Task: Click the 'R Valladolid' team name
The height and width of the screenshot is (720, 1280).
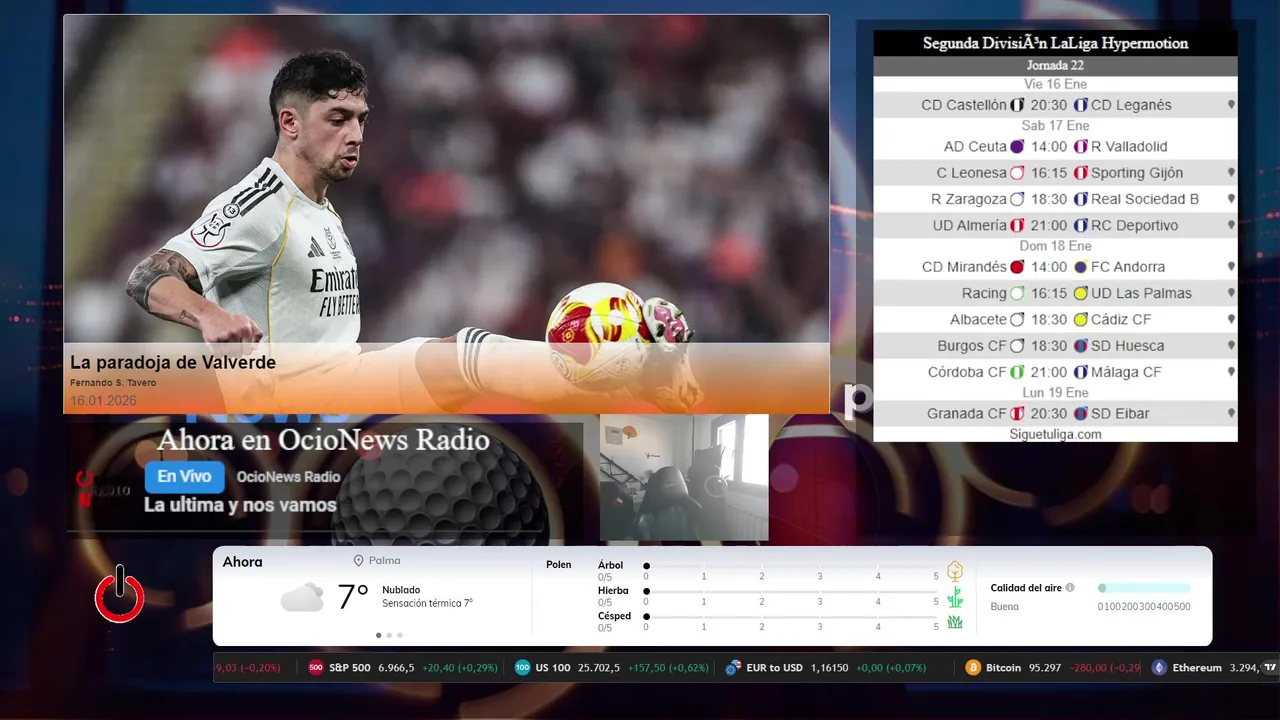Action: (1129, 147)
